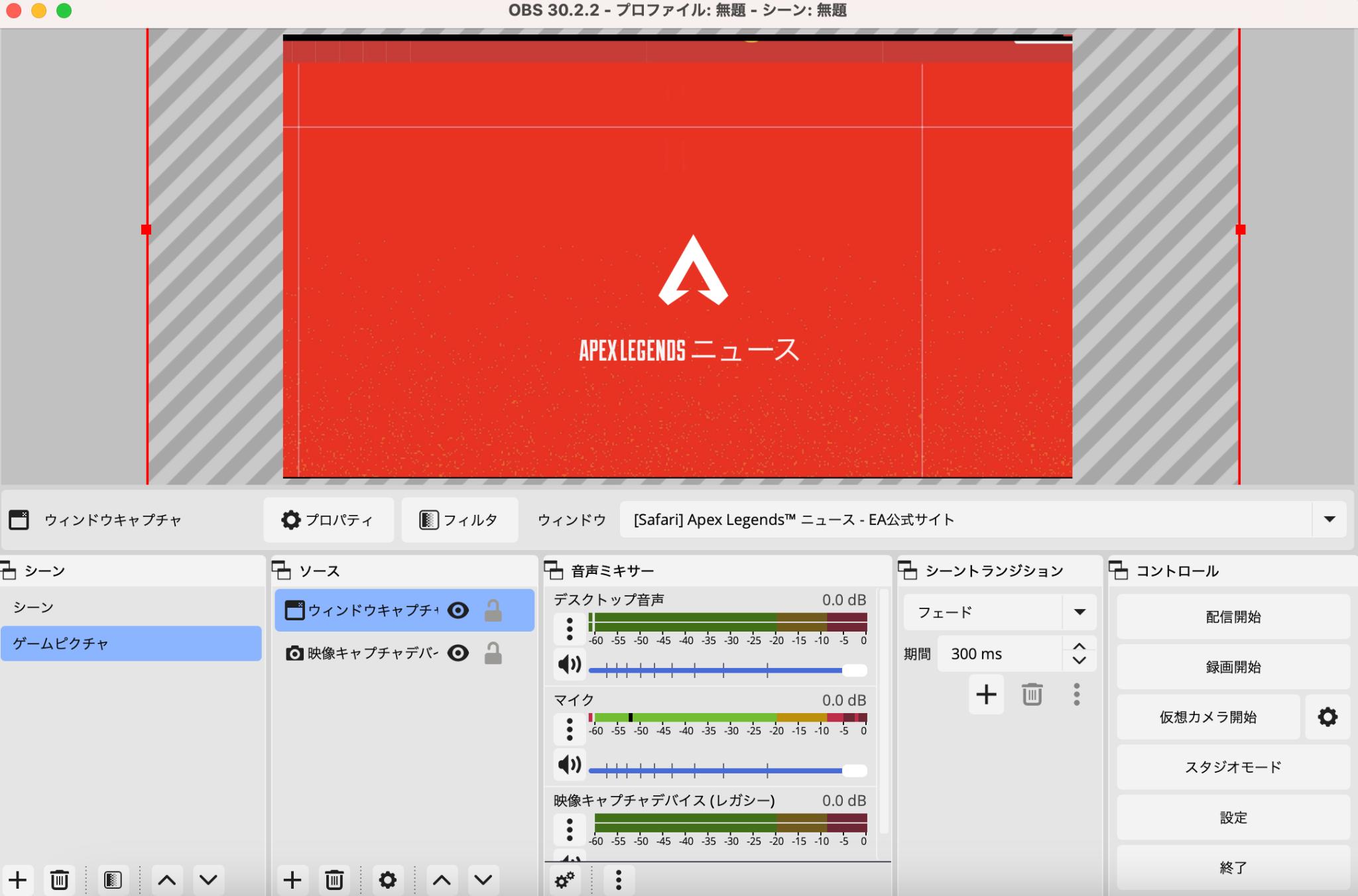The image size is (1358, 896).
Task: Toggle visibility of 映像キャプチャデバイス source
Action: 458,653
